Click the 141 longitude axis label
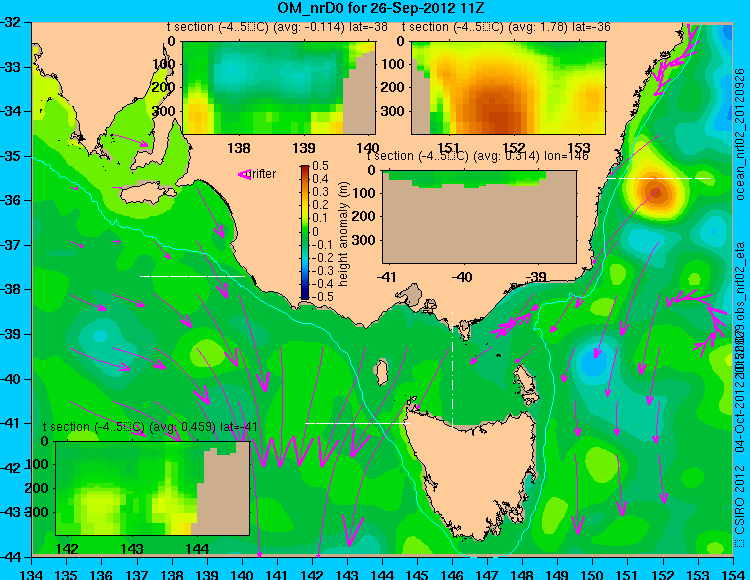This screenshot has height=580, width=750. click(x=277, y=574)
